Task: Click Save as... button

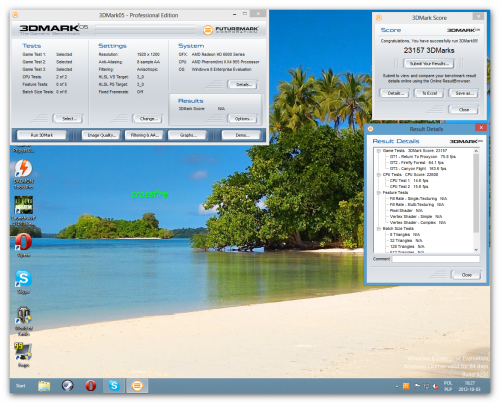Action: click(x=464, y=93)
